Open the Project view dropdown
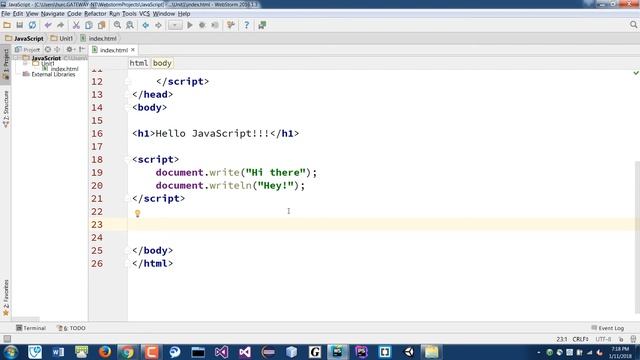640x360 pixels. click(27, 49)
